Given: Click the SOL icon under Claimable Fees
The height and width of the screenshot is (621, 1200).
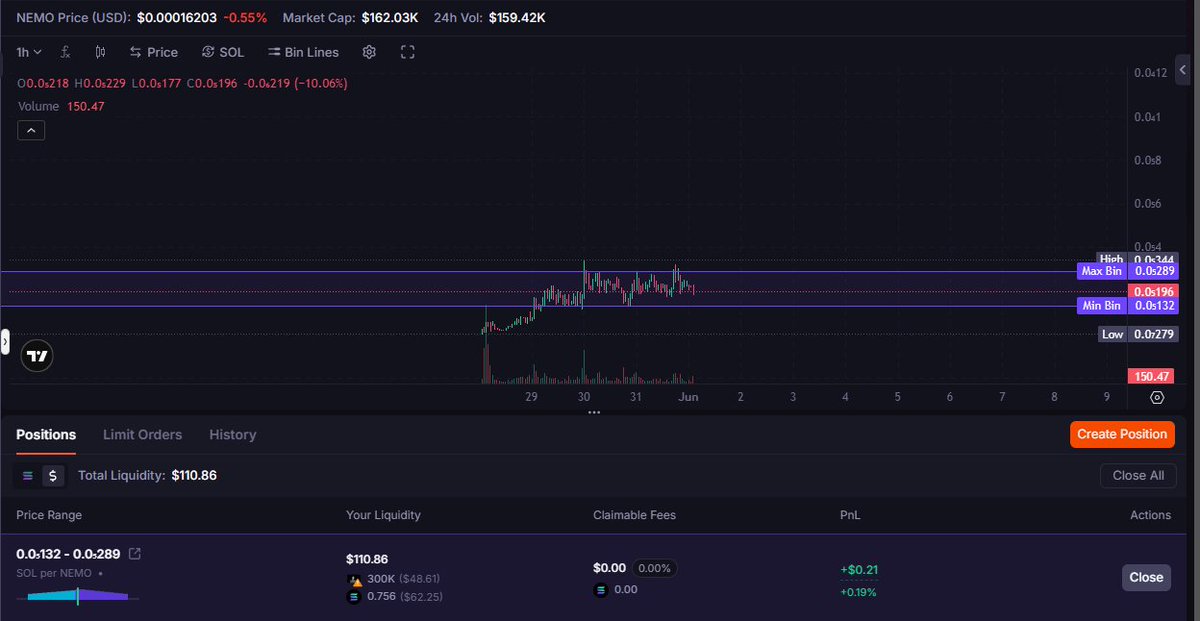Looking at the screenshot, I should coord(601,590).
